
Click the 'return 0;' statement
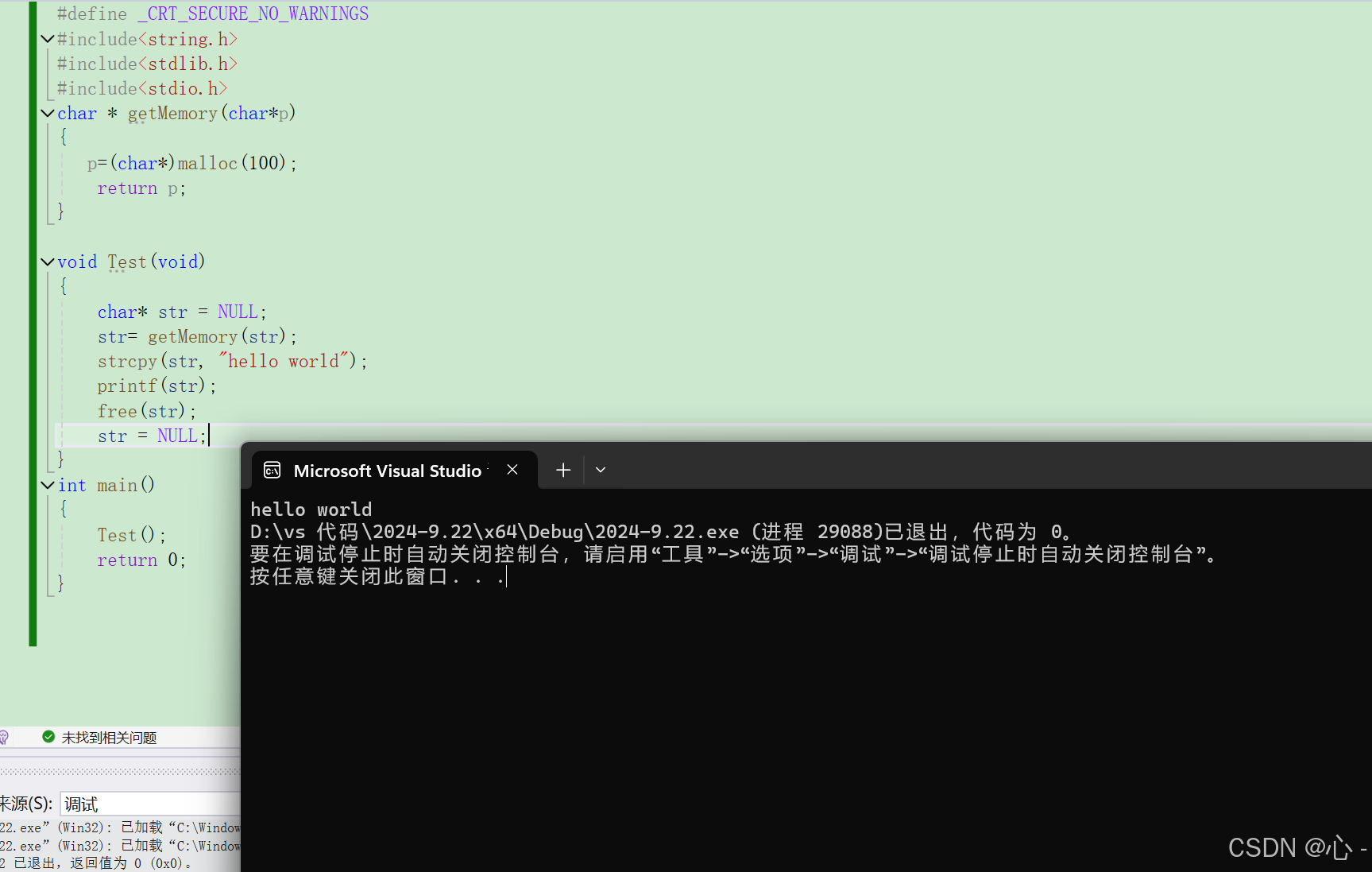click(x=141, y=560)
